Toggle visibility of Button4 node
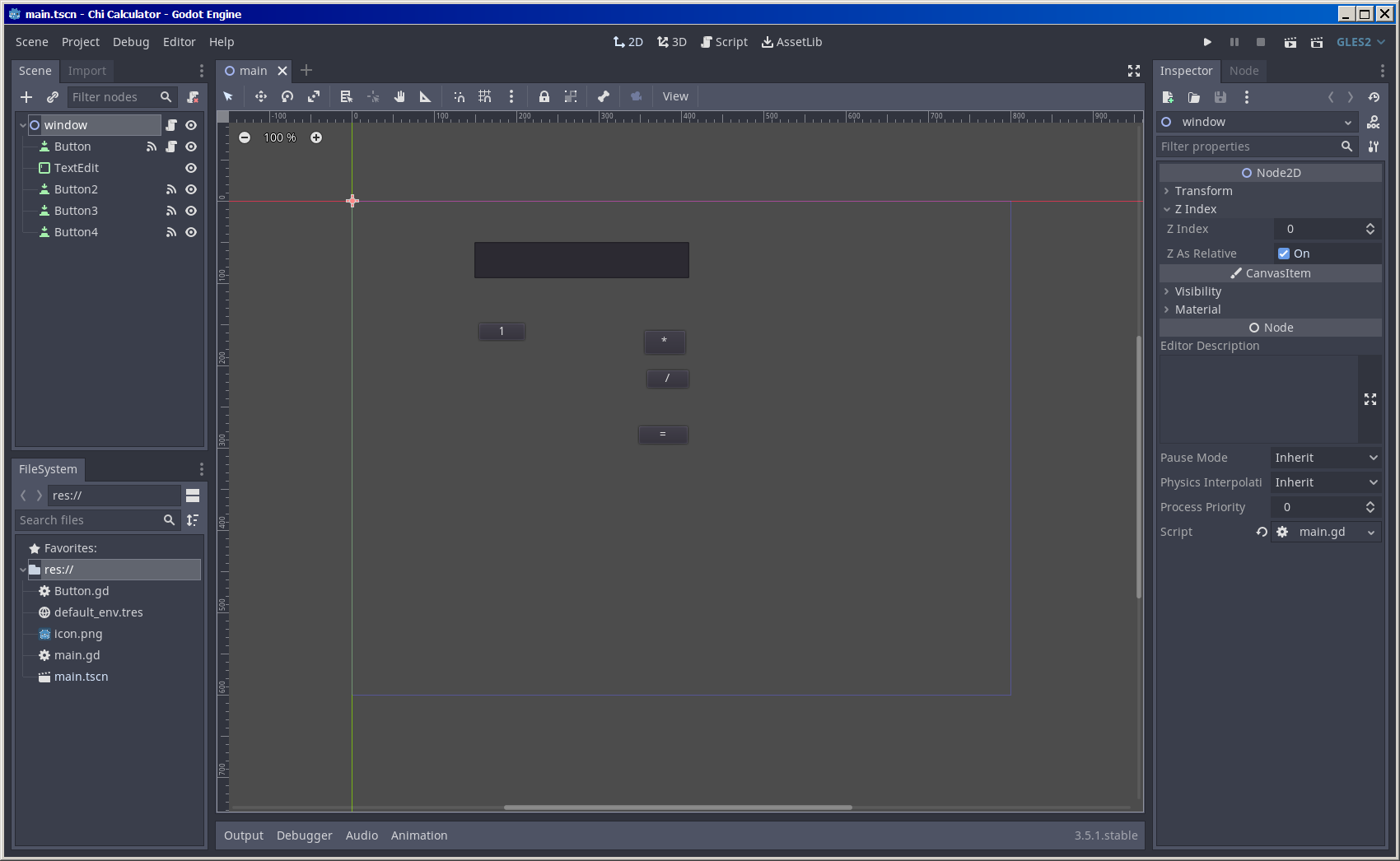Viewport: 1400px width, 861px height. (x=191, y=232)
